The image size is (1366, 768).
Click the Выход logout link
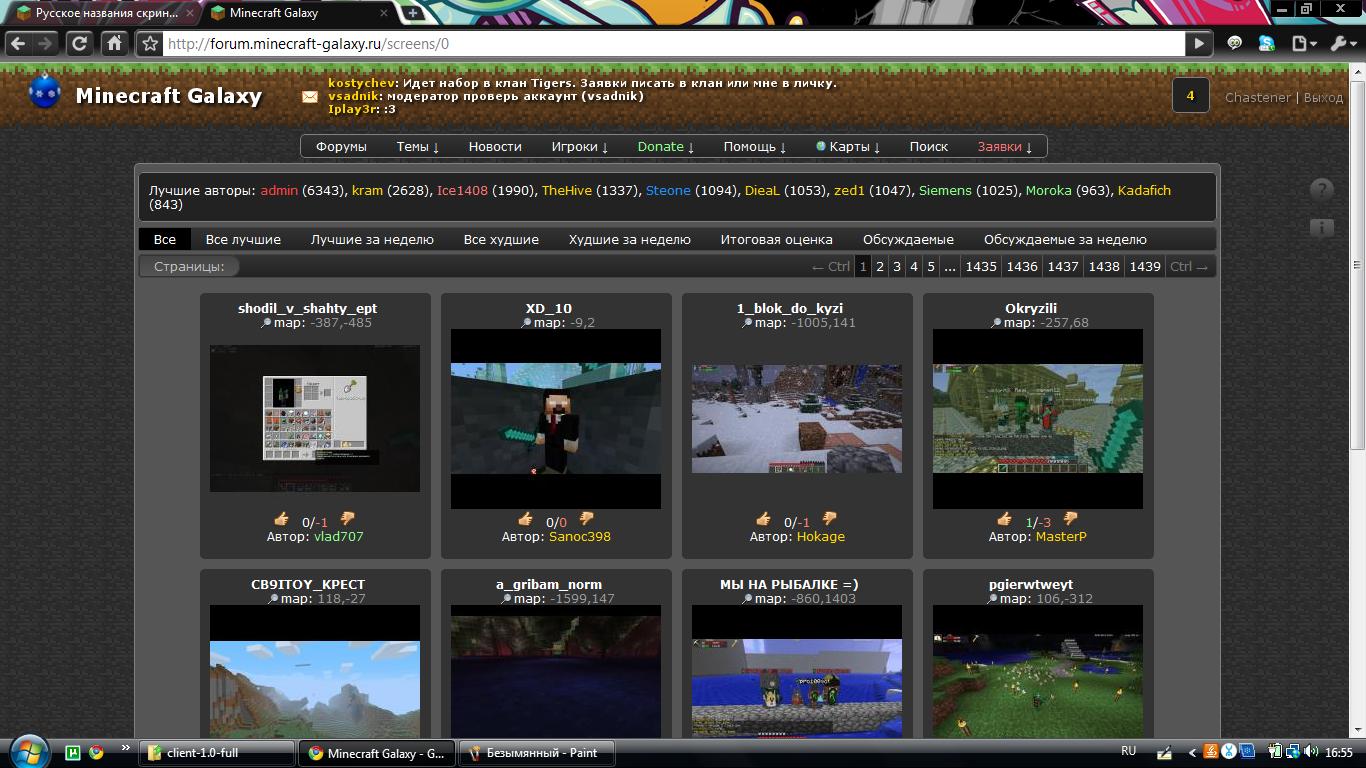tap(1323, 97)
